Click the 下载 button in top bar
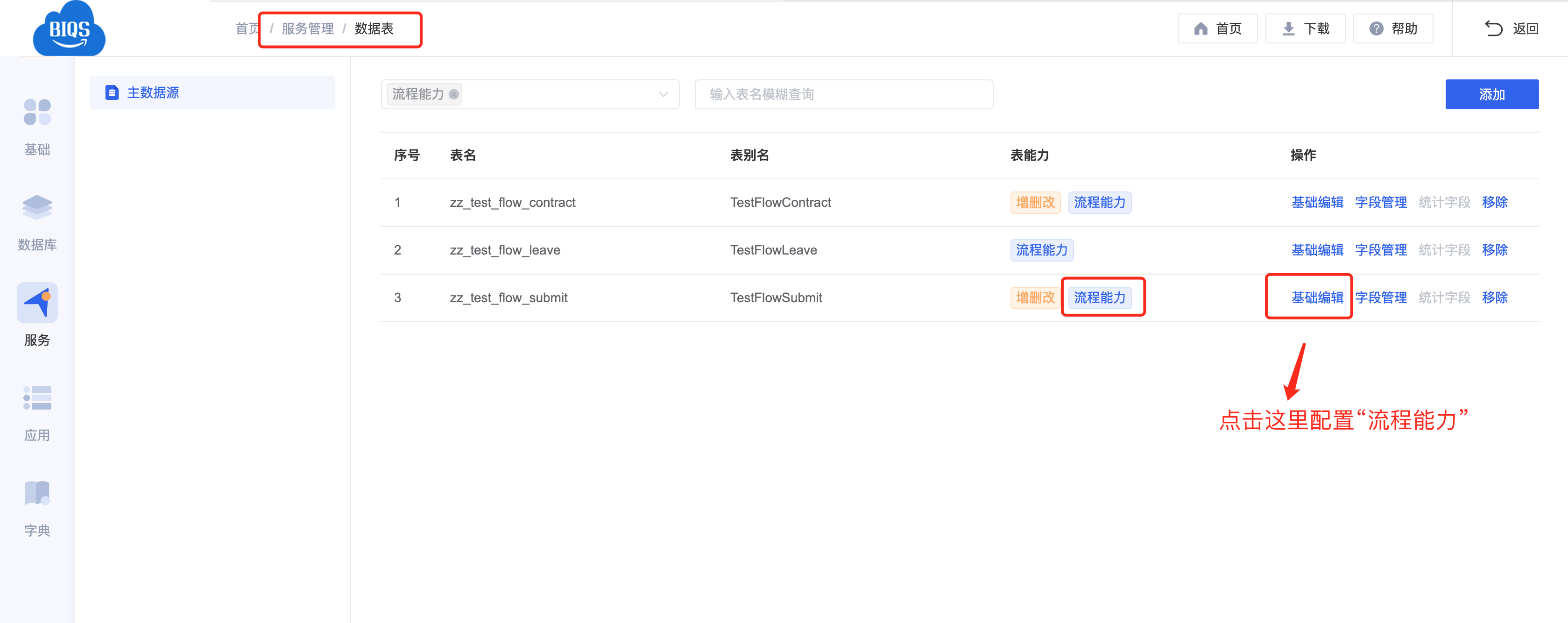1568x623 pixels. tap(1305, 28)
